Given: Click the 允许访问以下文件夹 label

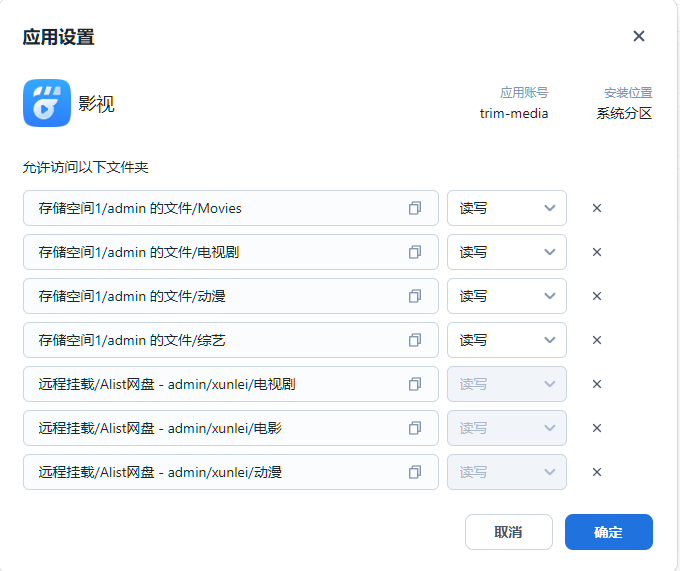Looking at the screenshot, I should click(x=85, y=167).
